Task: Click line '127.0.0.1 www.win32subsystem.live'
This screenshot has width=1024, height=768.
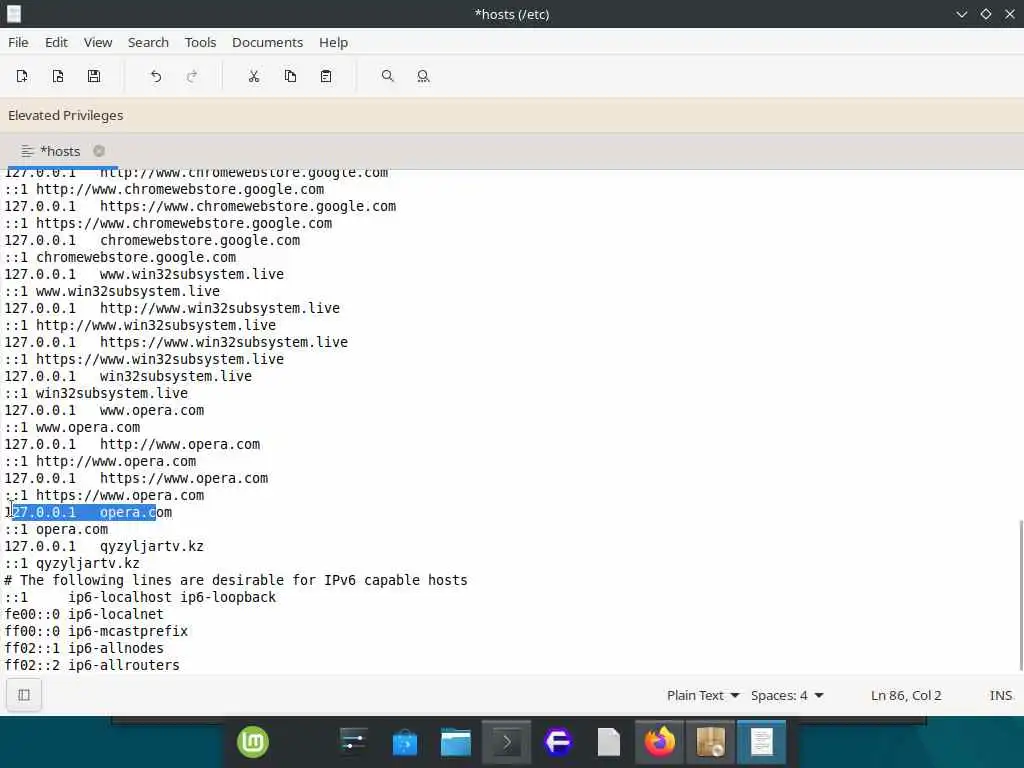Action: 144,274
